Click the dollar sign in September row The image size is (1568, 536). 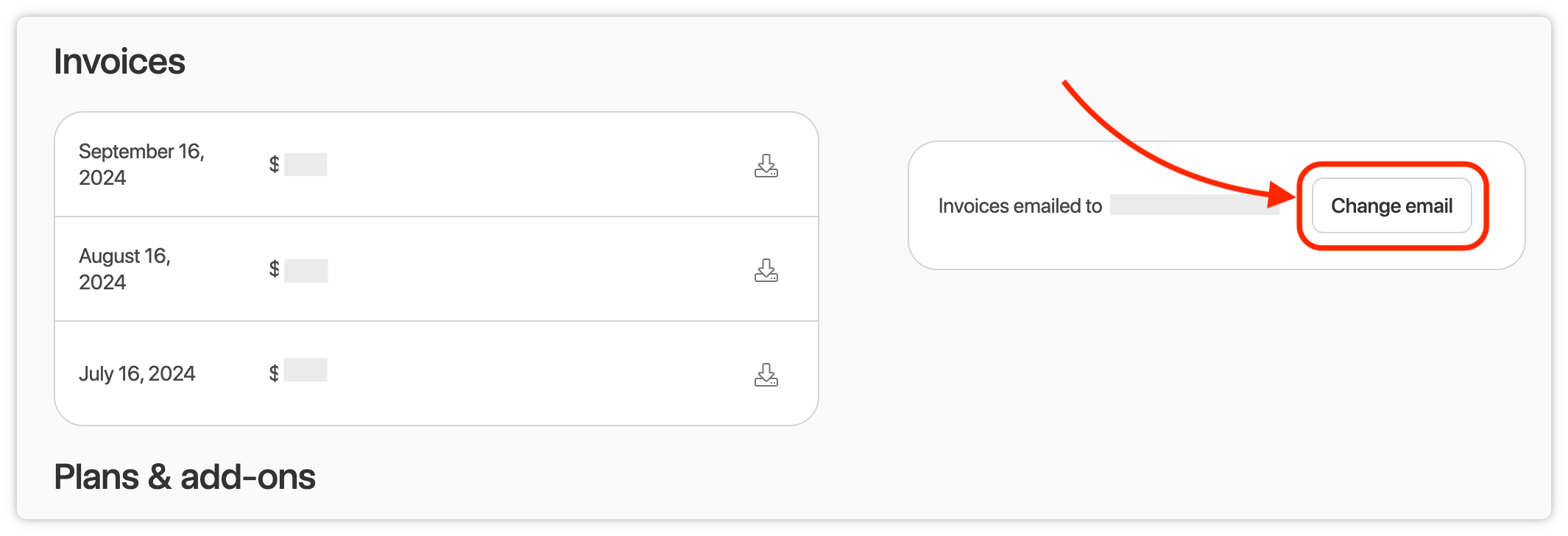pos(274,164)
